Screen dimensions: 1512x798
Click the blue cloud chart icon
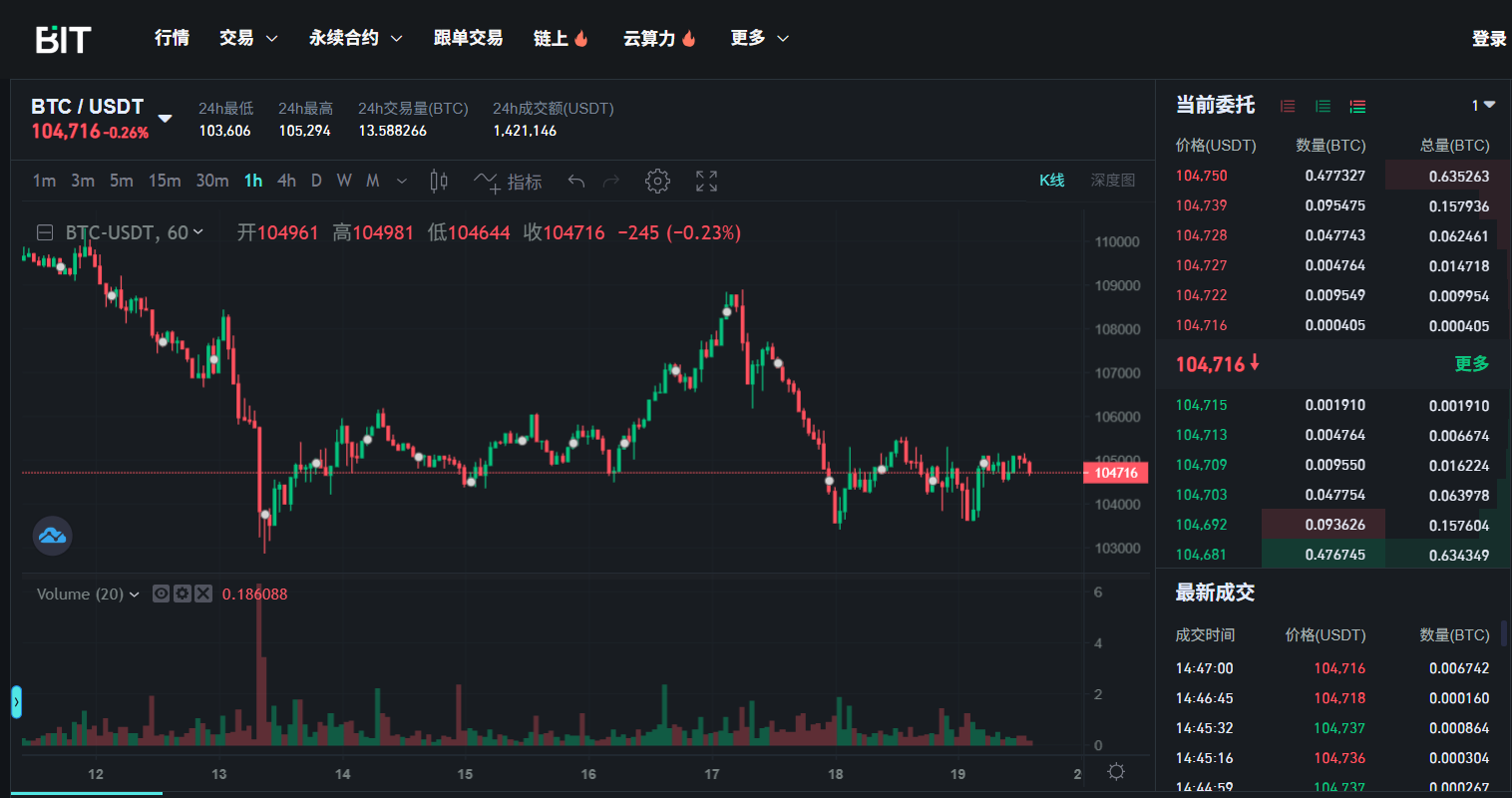[x=52, y=536]
